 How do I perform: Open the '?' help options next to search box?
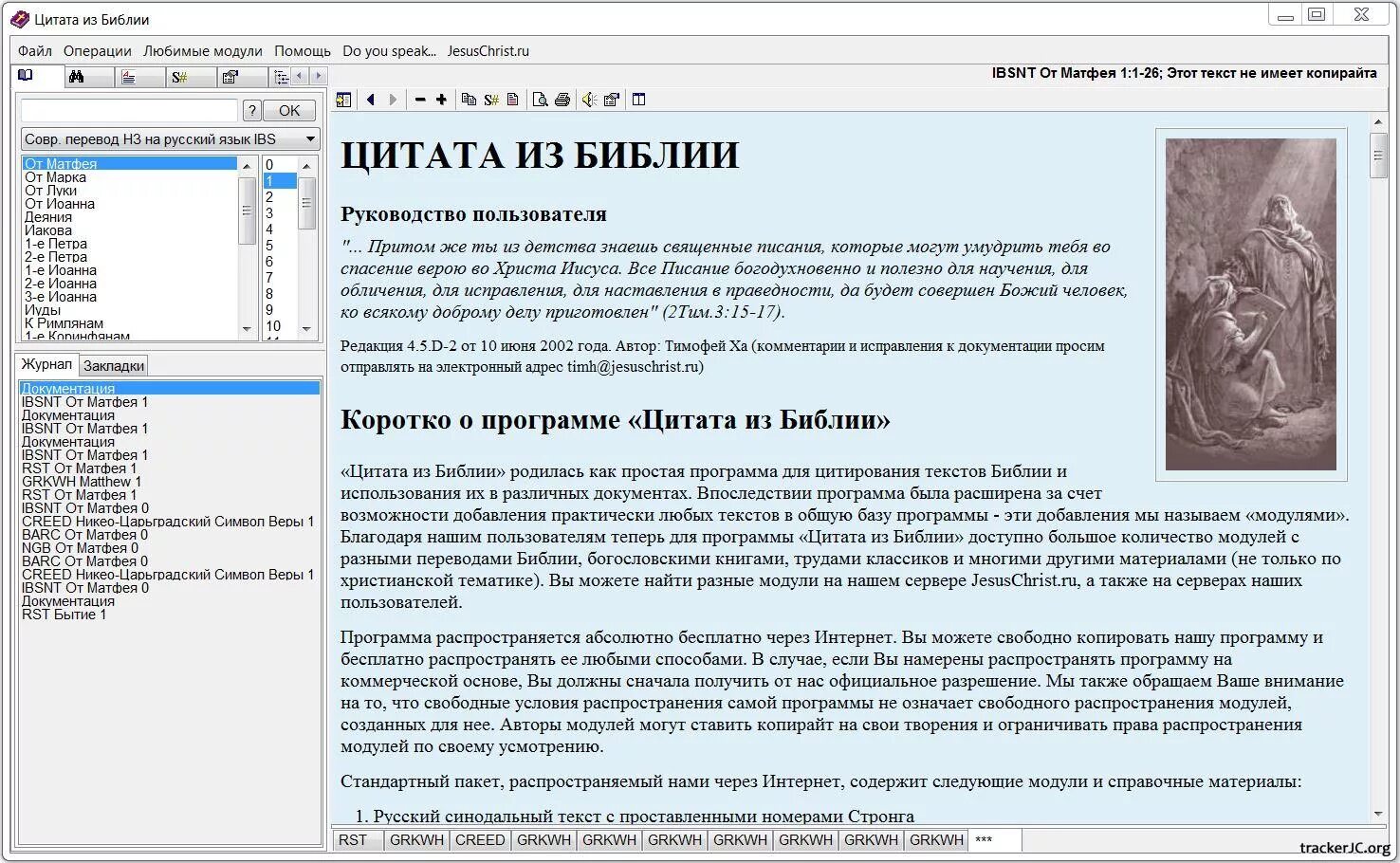pyautogui.click(x=251, y=110)
